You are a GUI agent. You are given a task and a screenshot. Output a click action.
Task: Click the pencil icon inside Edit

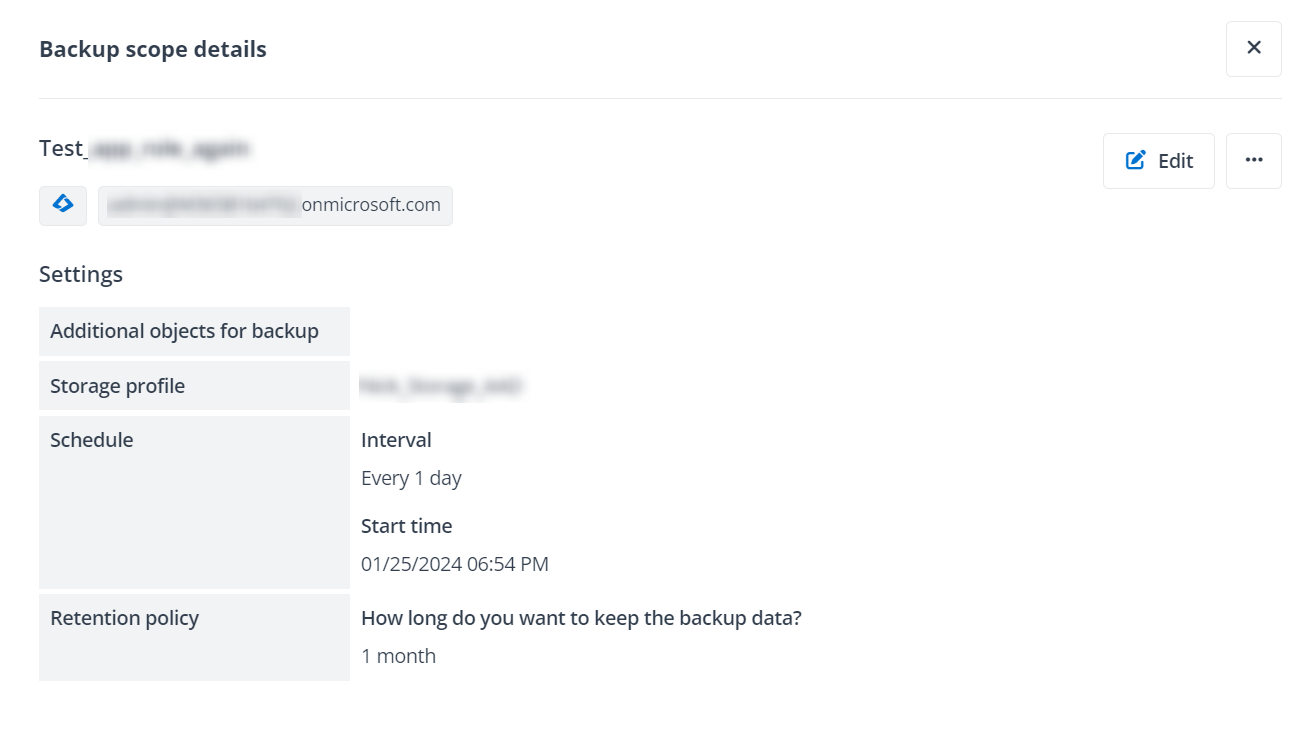(x=1135, y=160)
